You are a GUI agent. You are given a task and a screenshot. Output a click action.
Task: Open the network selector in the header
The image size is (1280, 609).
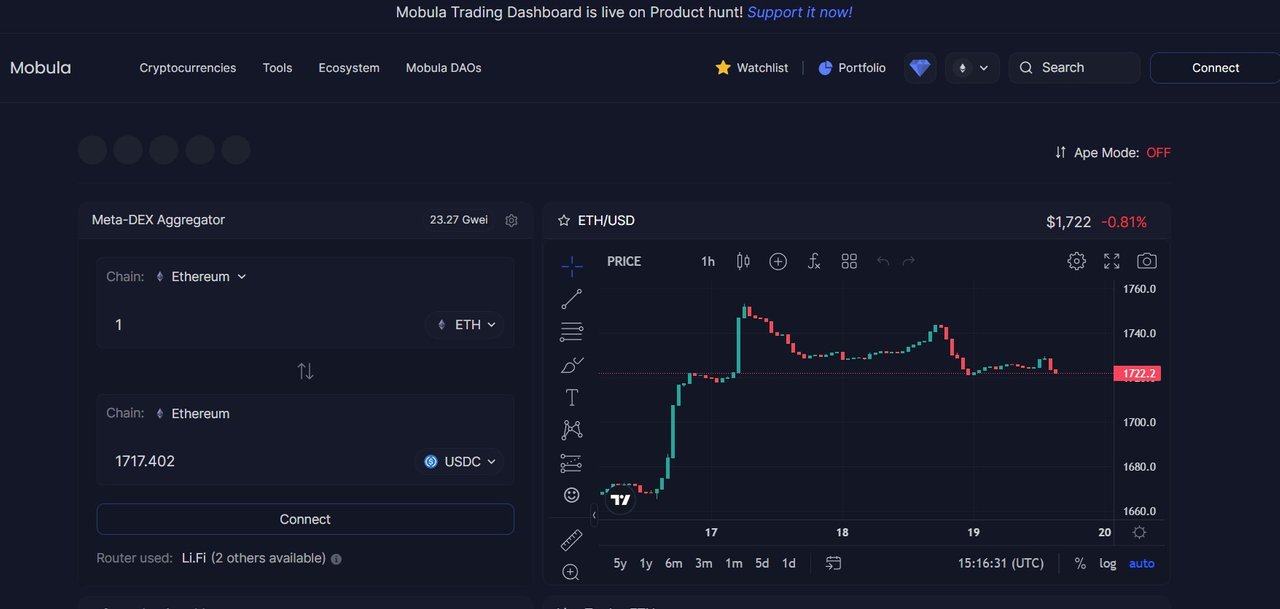pos(972,68)
